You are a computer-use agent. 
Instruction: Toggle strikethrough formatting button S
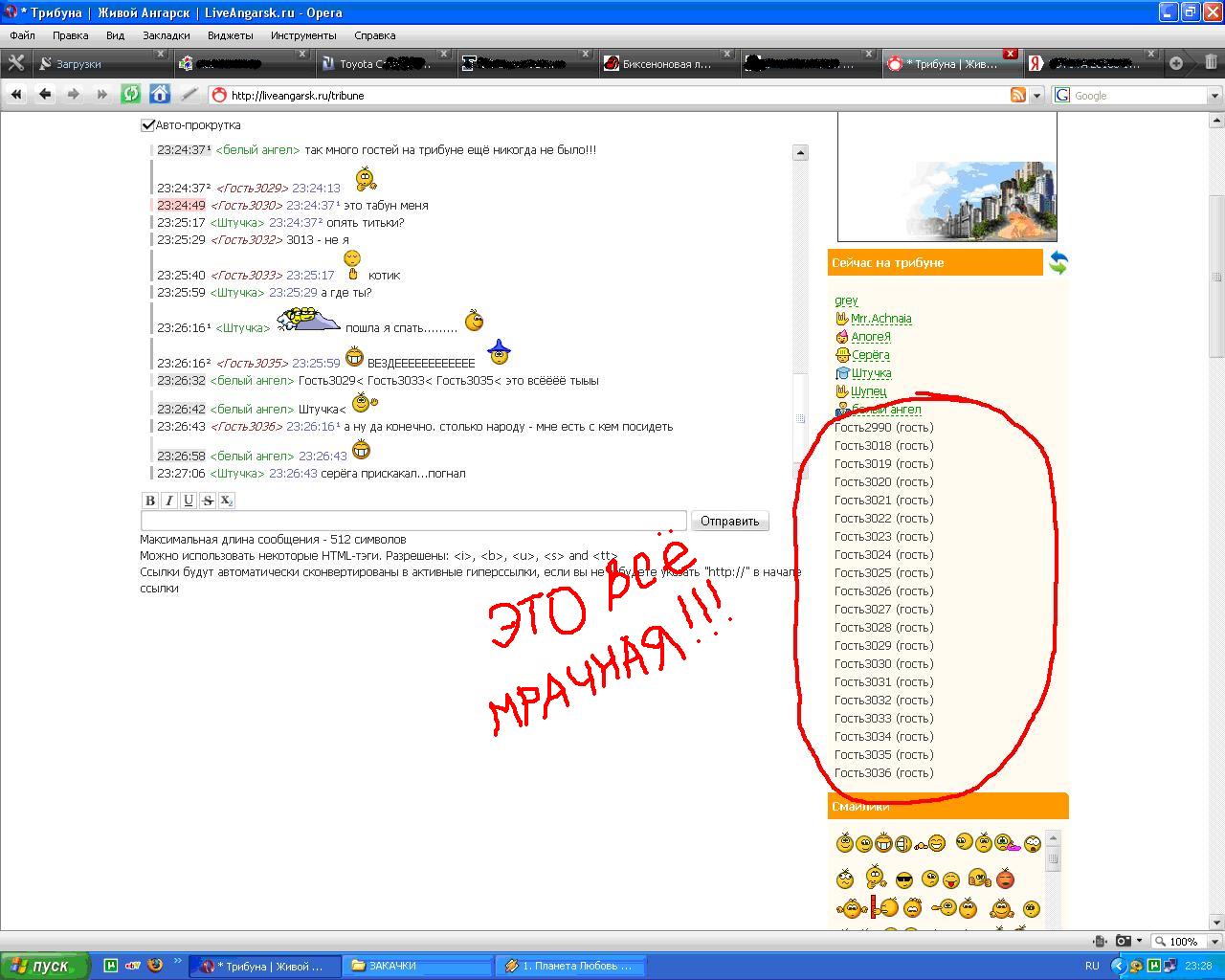tap(208, 501)
